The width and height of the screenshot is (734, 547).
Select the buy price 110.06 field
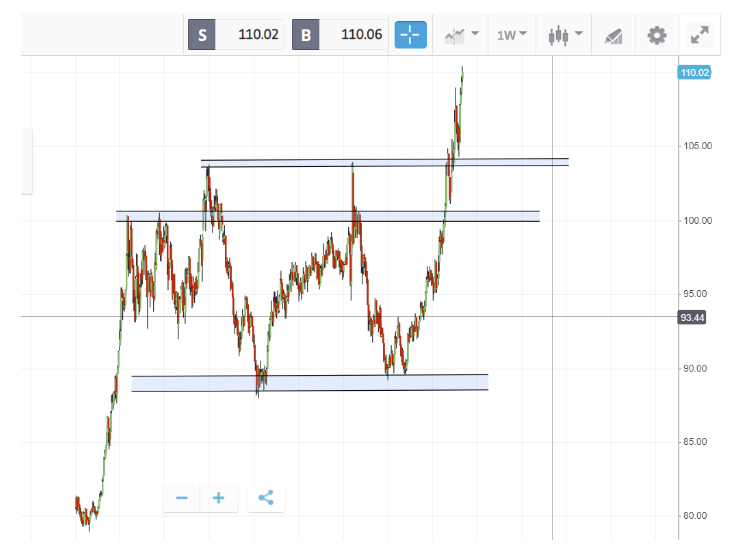click(353, 35)
